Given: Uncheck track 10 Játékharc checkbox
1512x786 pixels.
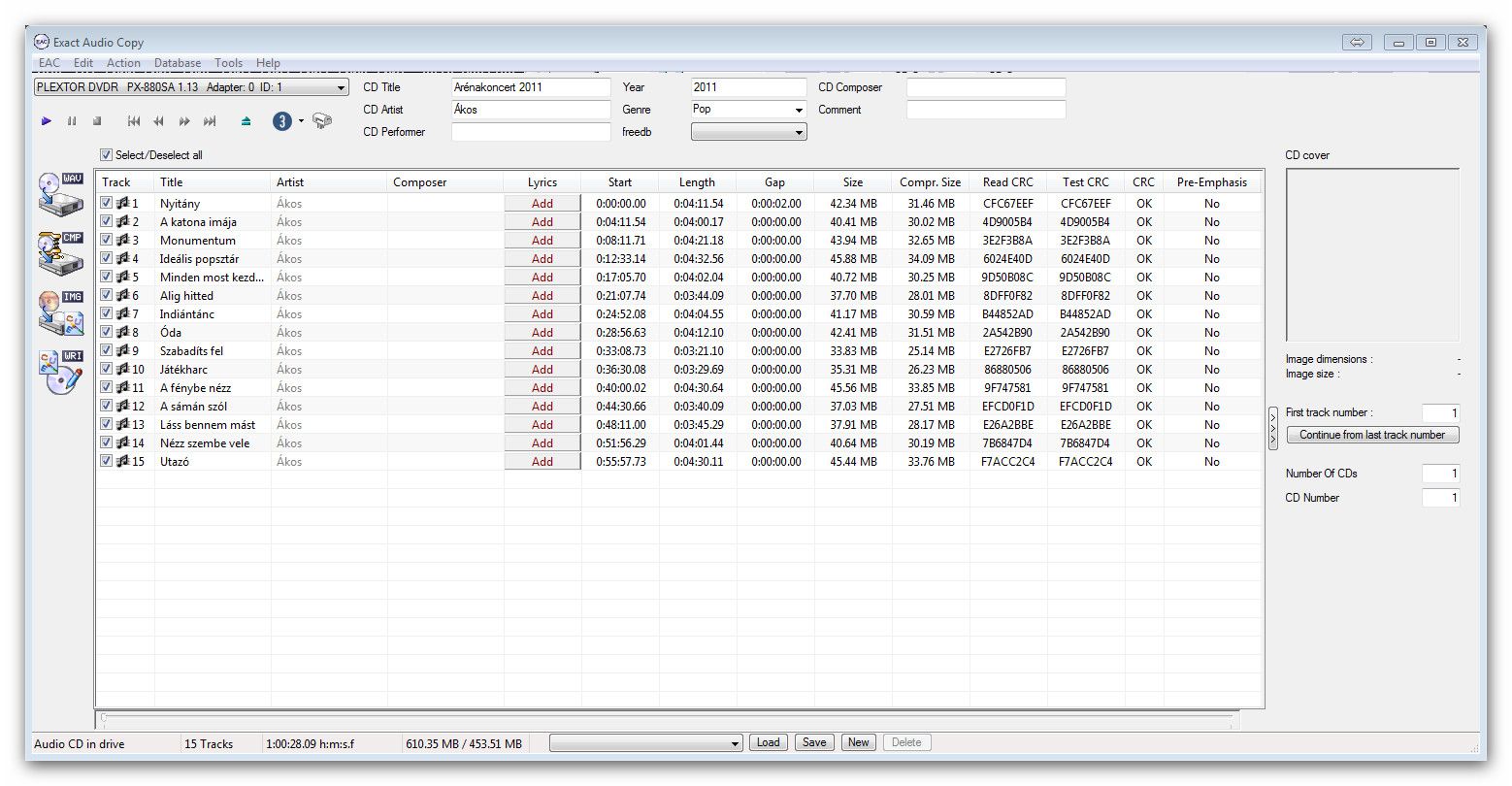Looking at the screenshot, I should tap(107, 370).
